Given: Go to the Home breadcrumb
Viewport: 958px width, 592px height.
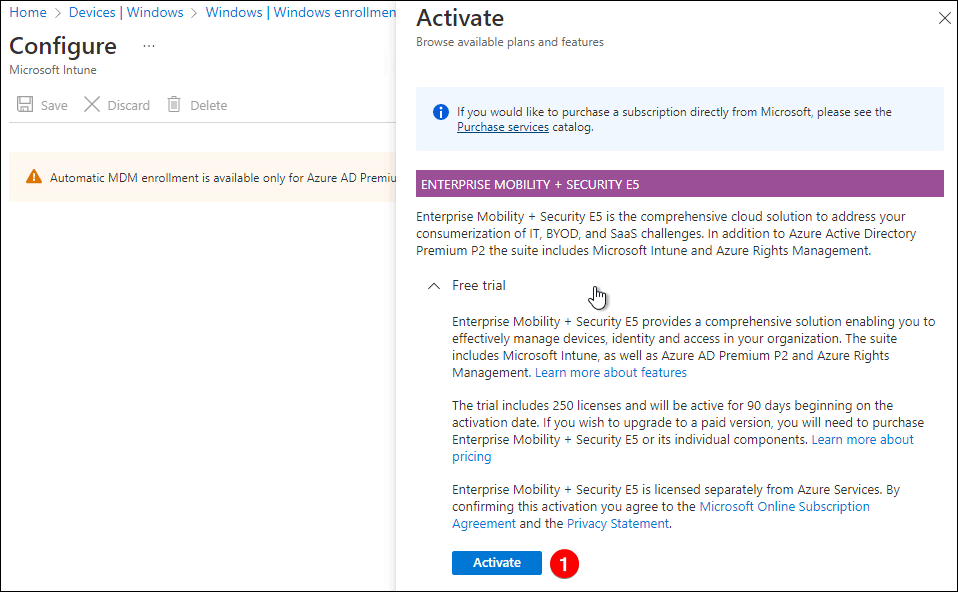Looking at the screenshot, I should click(27, 12).
